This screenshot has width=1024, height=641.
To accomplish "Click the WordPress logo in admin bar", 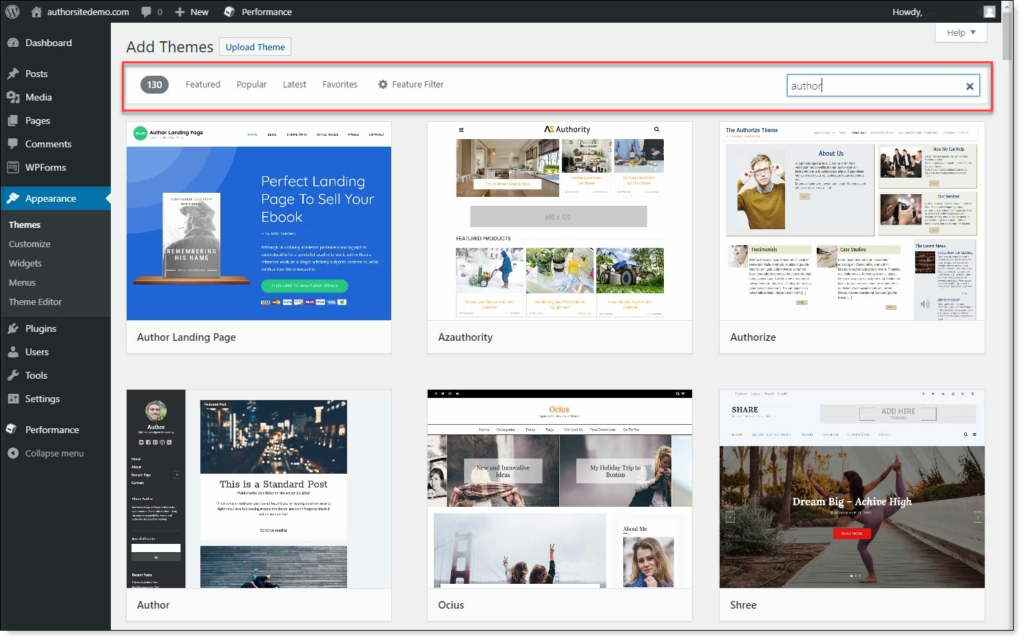I will click(x=13, y=12).
